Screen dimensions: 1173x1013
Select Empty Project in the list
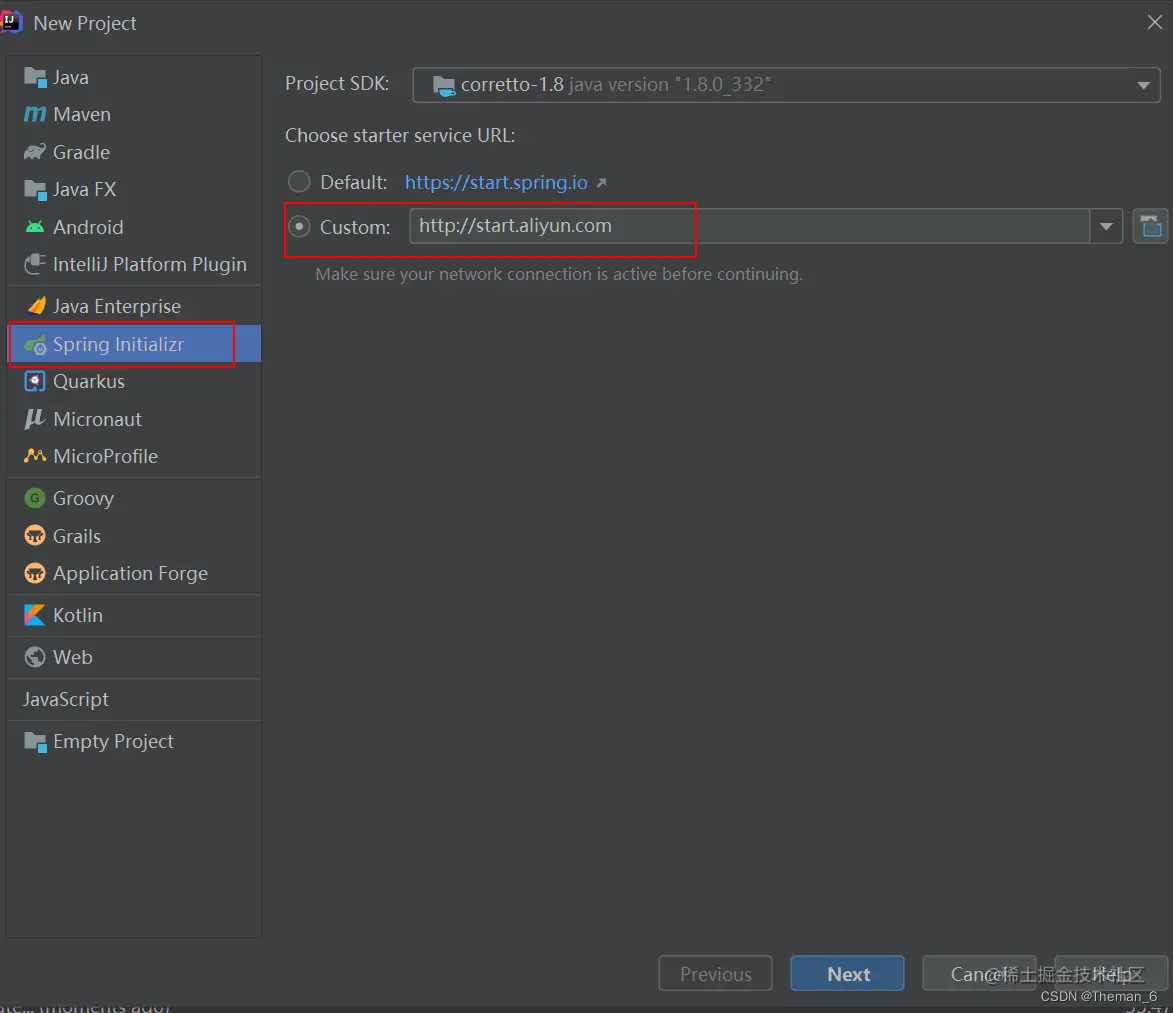pos(135,741)
